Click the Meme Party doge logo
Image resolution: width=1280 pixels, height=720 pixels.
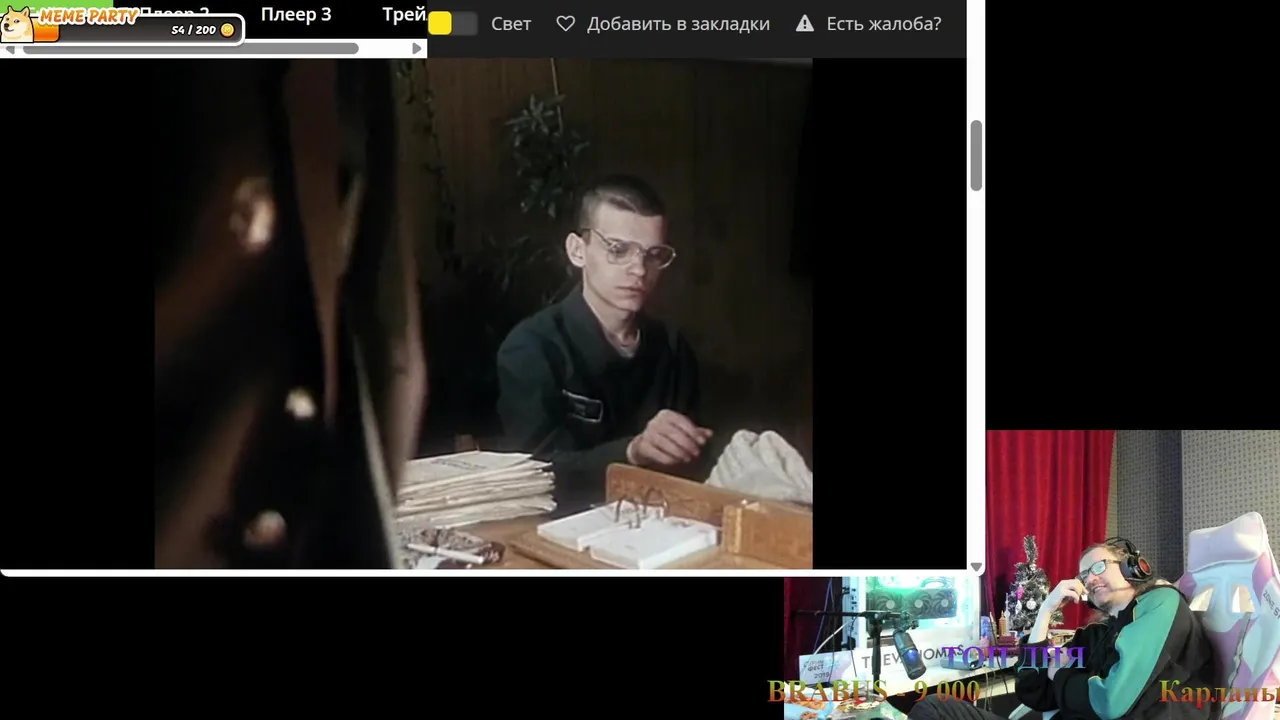[x=17, y=24]
